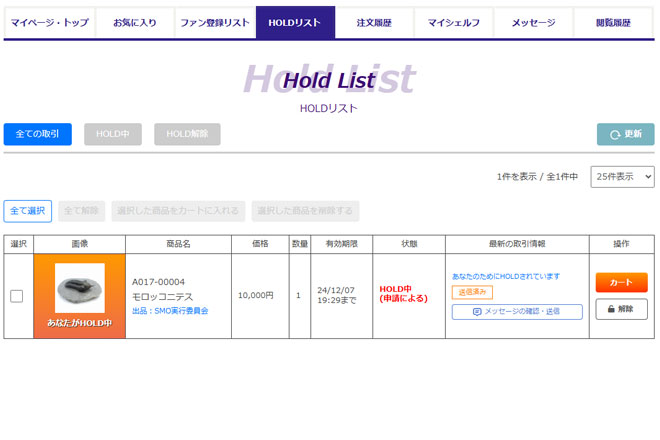Filter by 全ての取引

(38, 134)
